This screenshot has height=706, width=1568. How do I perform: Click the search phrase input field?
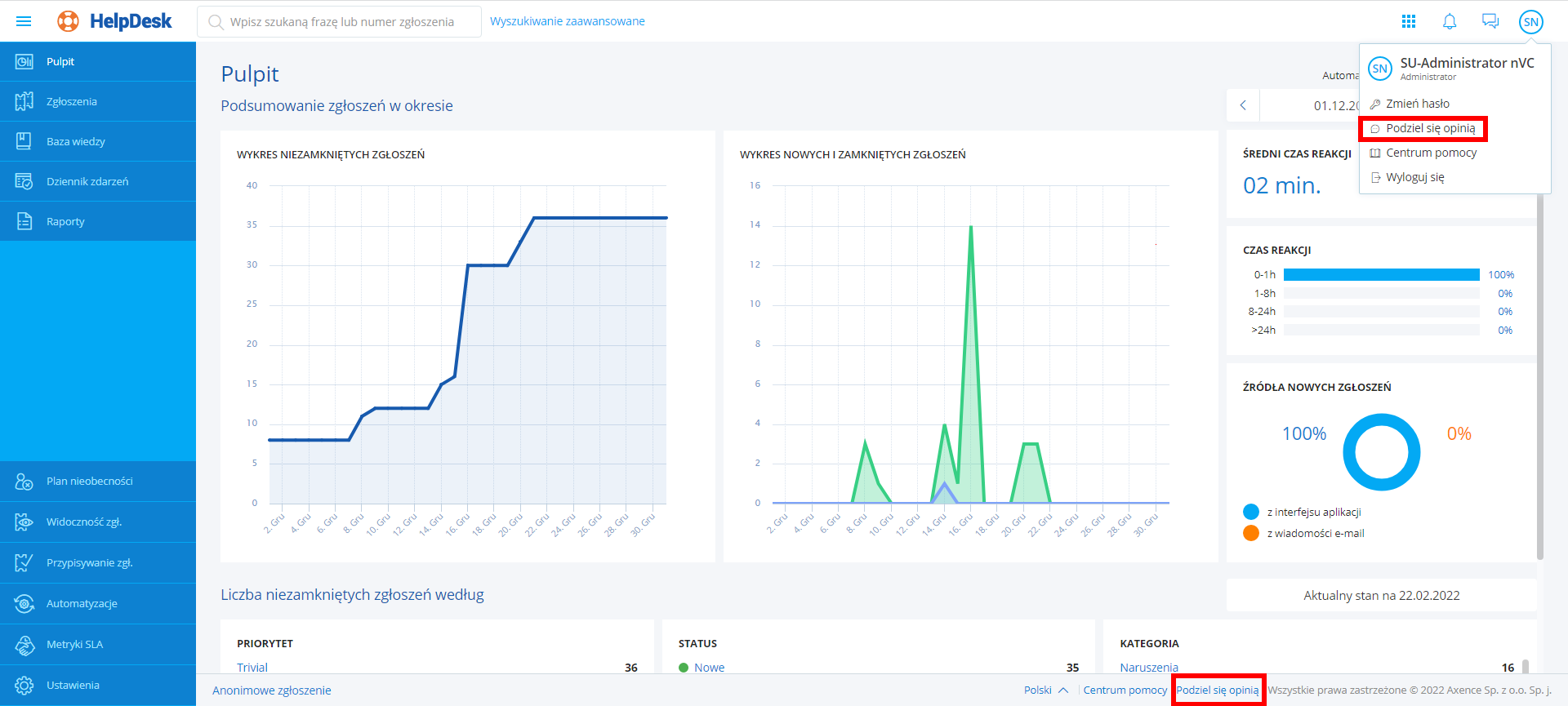click(x=341, y=22)
